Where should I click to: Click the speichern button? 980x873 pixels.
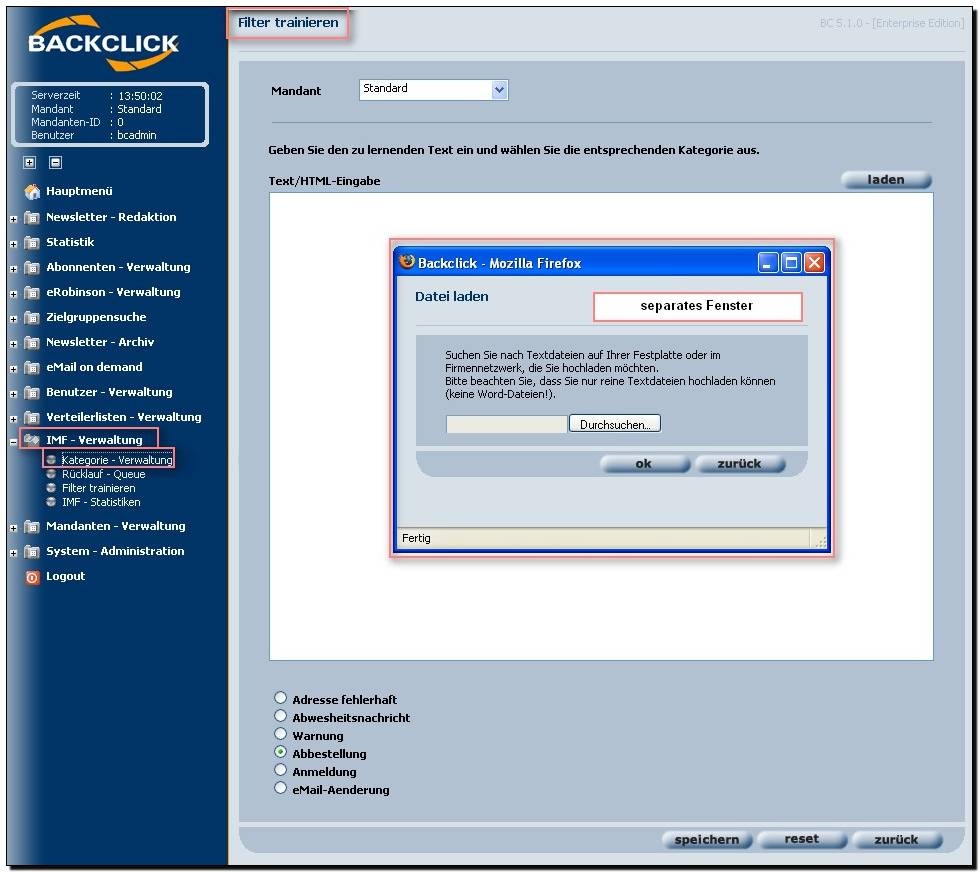point(706,840)
